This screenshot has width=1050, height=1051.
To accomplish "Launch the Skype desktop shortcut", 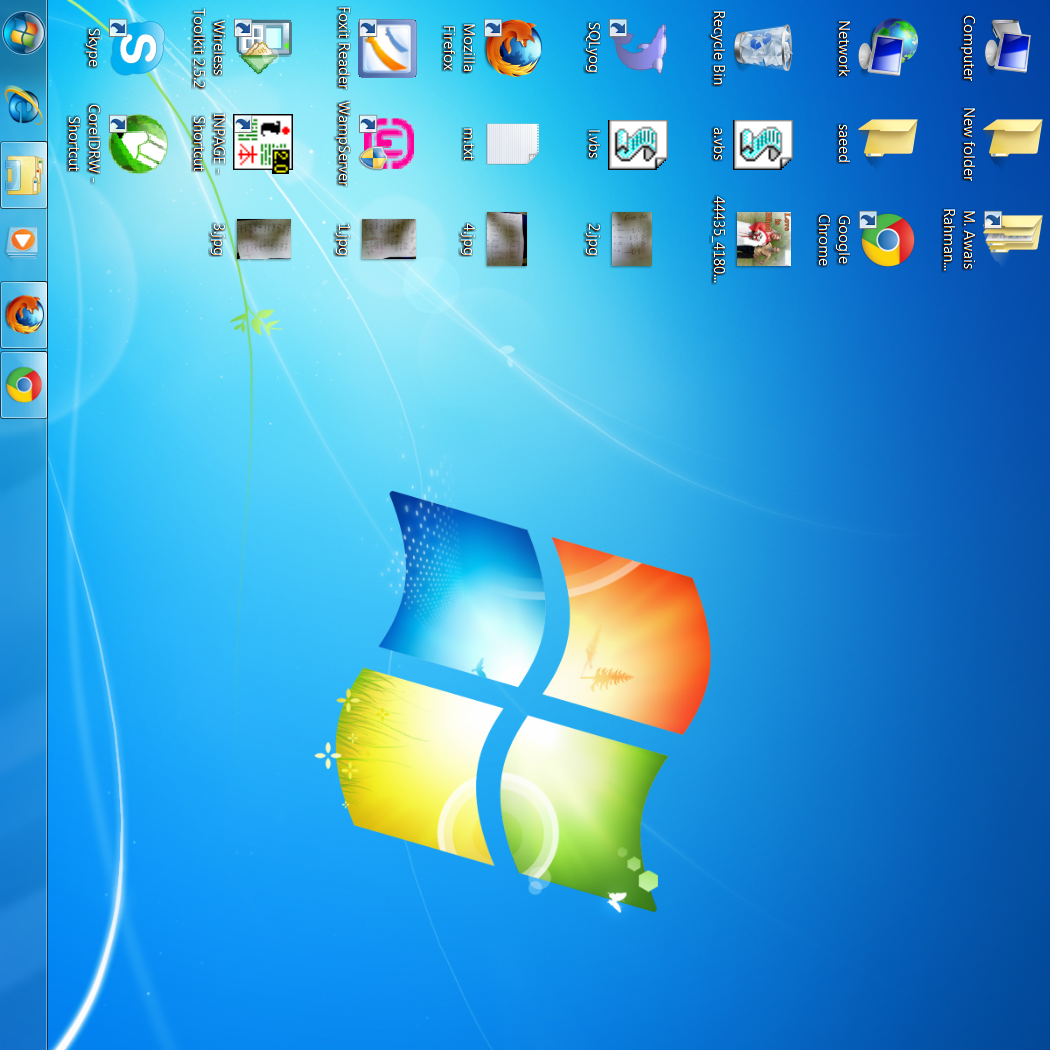I will click(x=136, y=47).
